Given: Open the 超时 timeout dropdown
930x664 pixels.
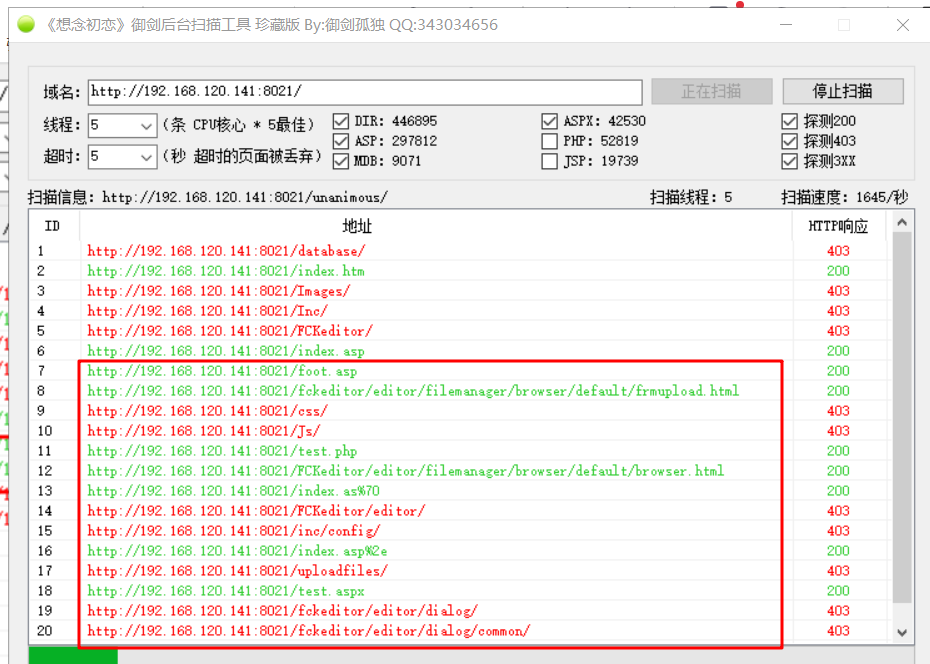Looking at the screenshot, I should (x=146, y=157).
